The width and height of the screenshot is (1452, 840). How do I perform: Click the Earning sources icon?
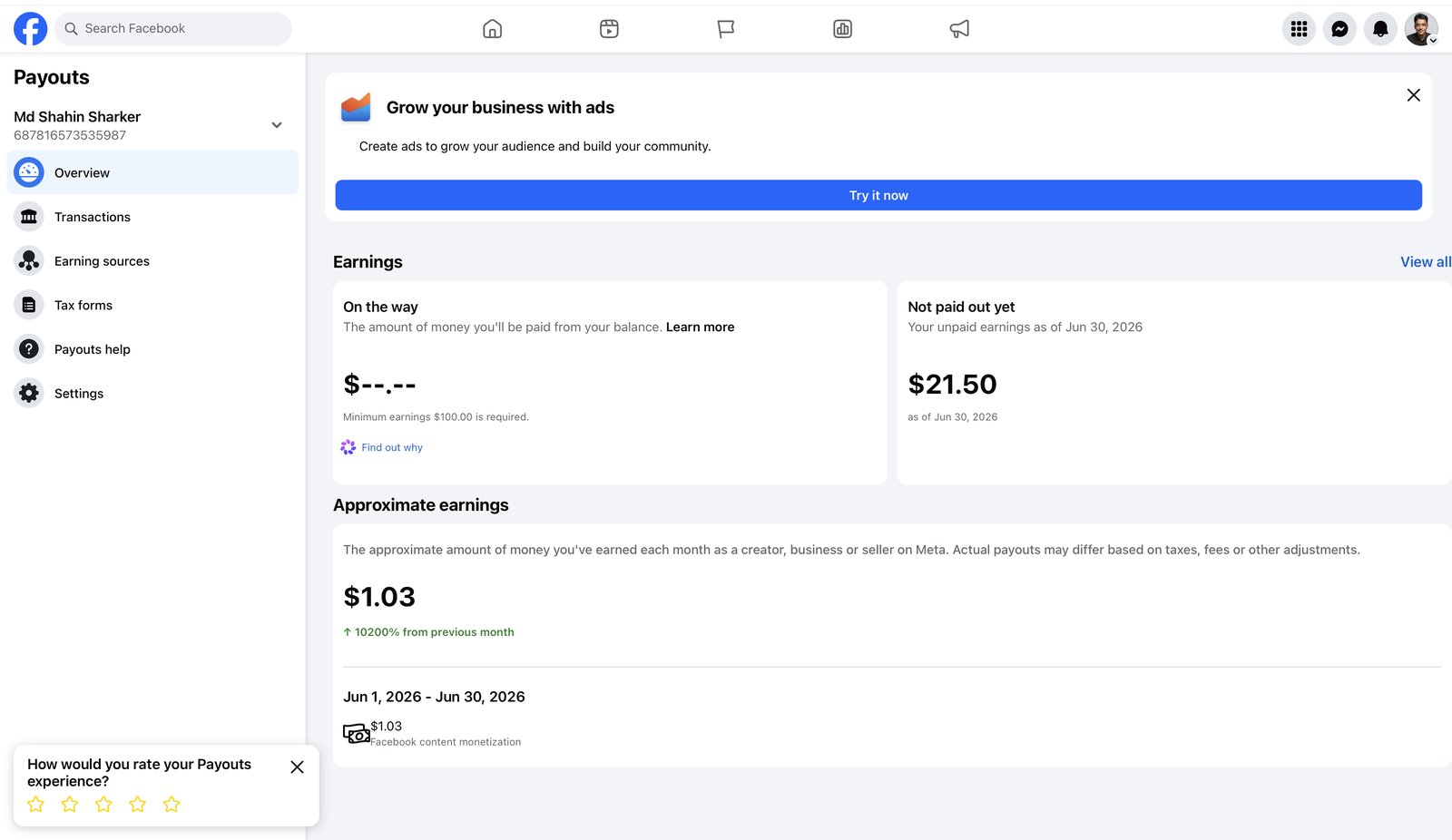tap(29, 261)
